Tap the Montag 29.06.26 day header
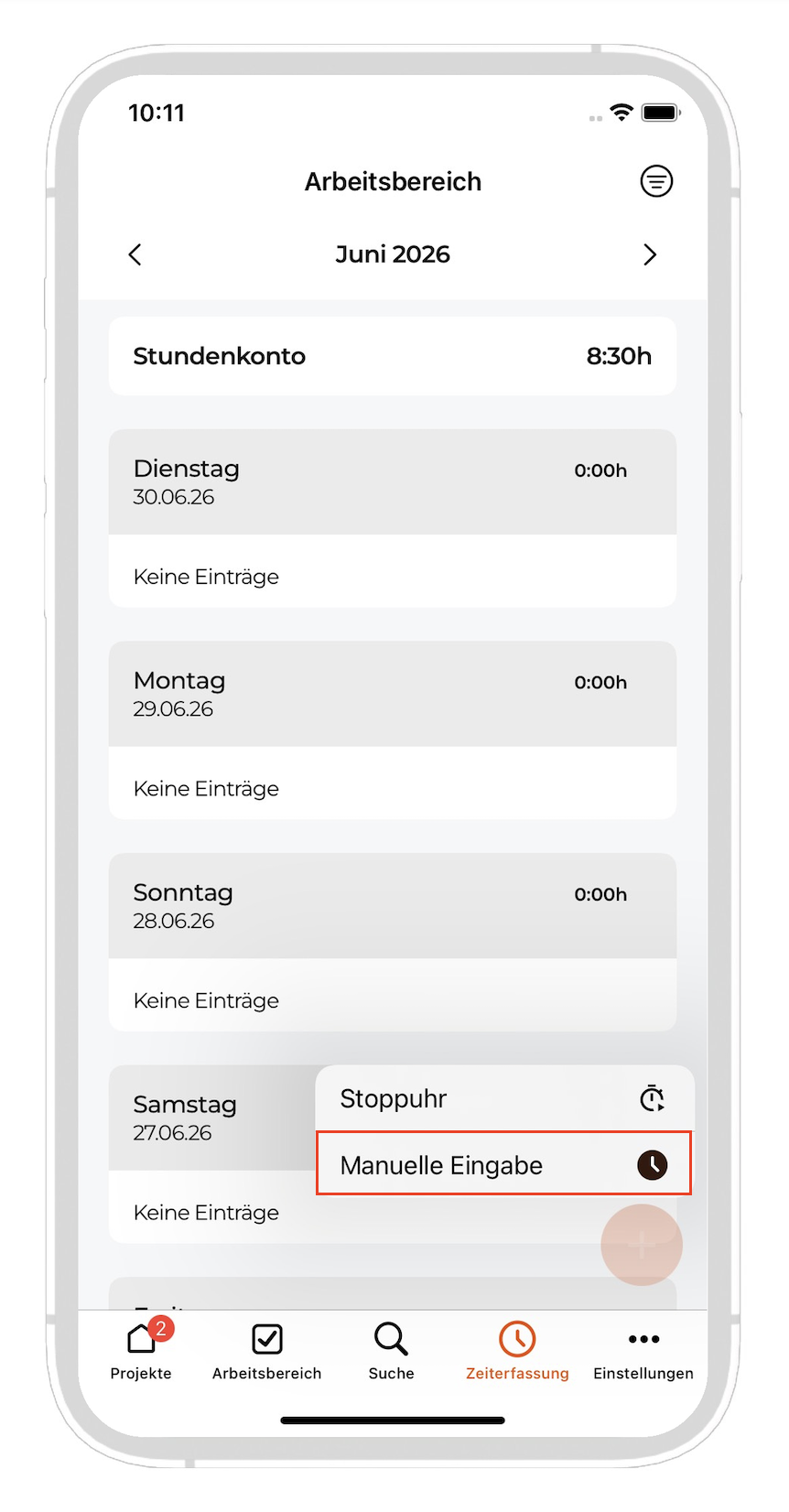This screenshot has height=1512, width=789. [393, 694]
